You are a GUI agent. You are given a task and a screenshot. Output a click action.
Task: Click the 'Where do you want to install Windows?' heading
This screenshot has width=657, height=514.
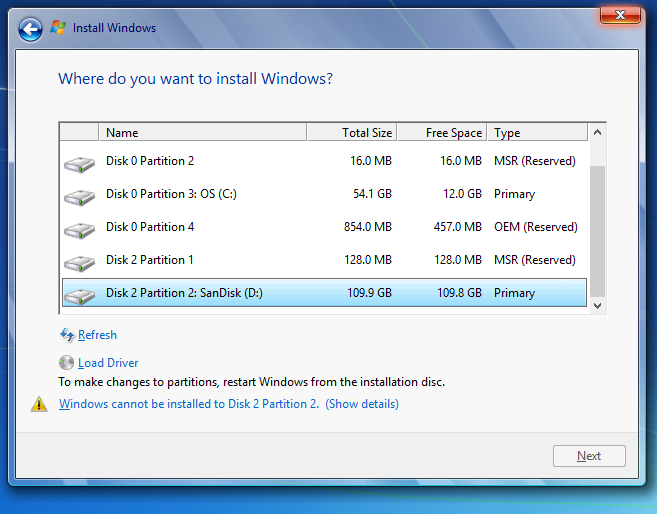click(x=195, y=79)
